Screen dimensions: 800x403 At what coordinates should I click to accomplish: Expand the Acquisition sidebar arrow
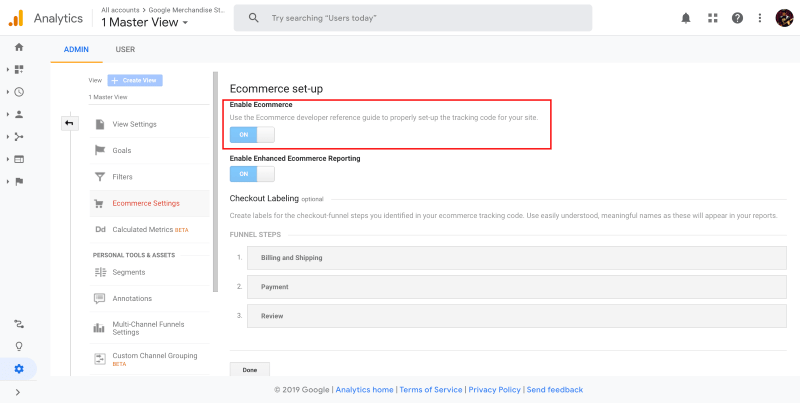coord(8,137)
